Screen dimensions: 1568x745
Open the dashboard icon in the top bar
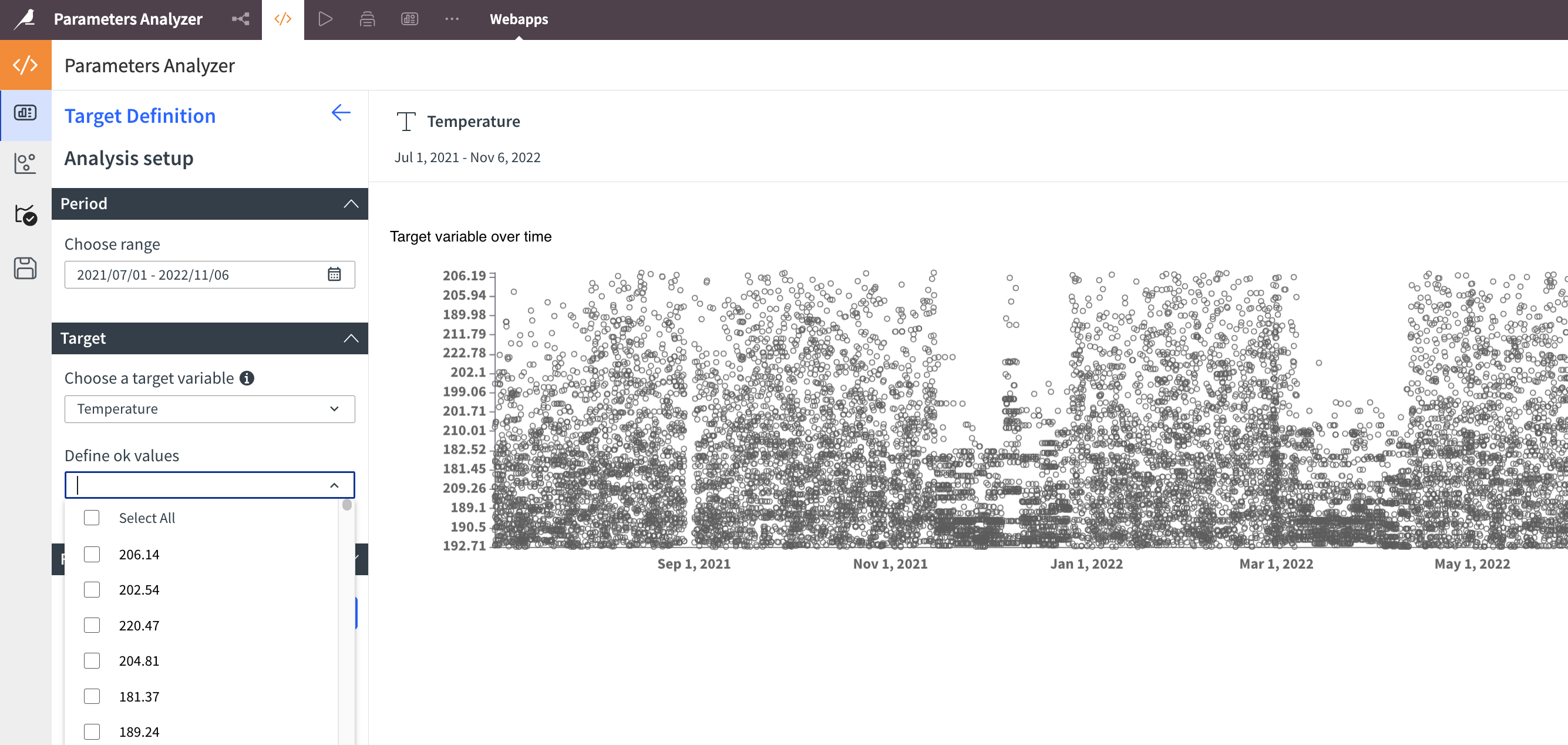(410, 19)
